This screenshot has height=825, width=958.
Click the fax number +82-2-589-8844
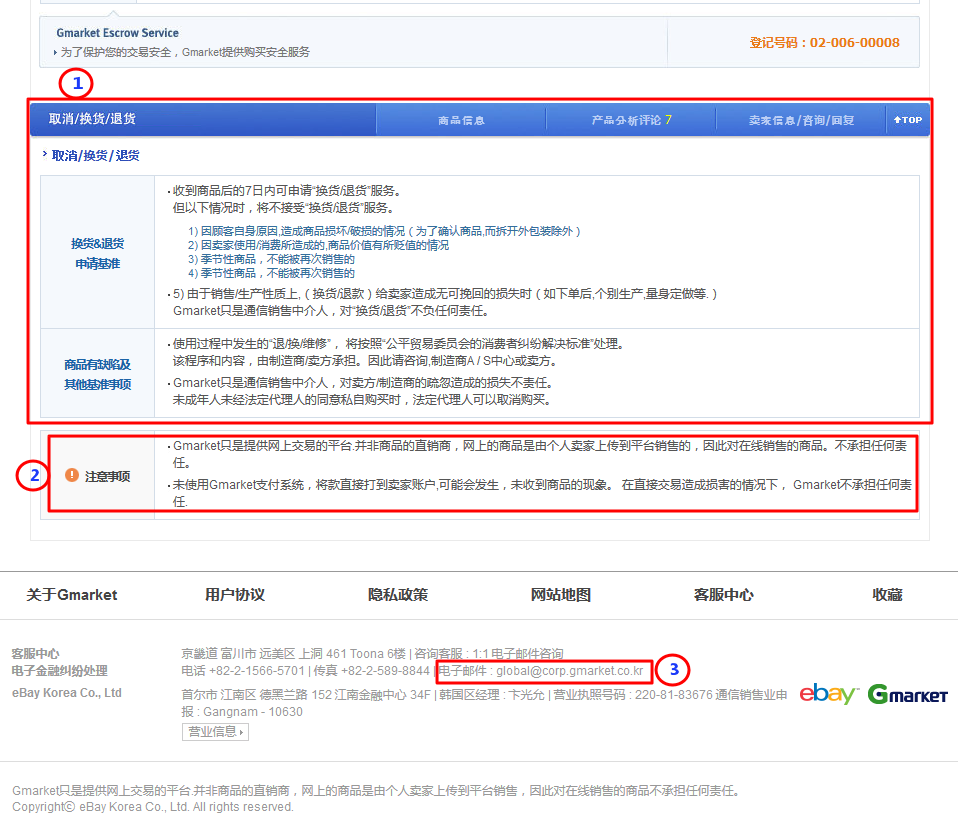[x=386, y=671]
